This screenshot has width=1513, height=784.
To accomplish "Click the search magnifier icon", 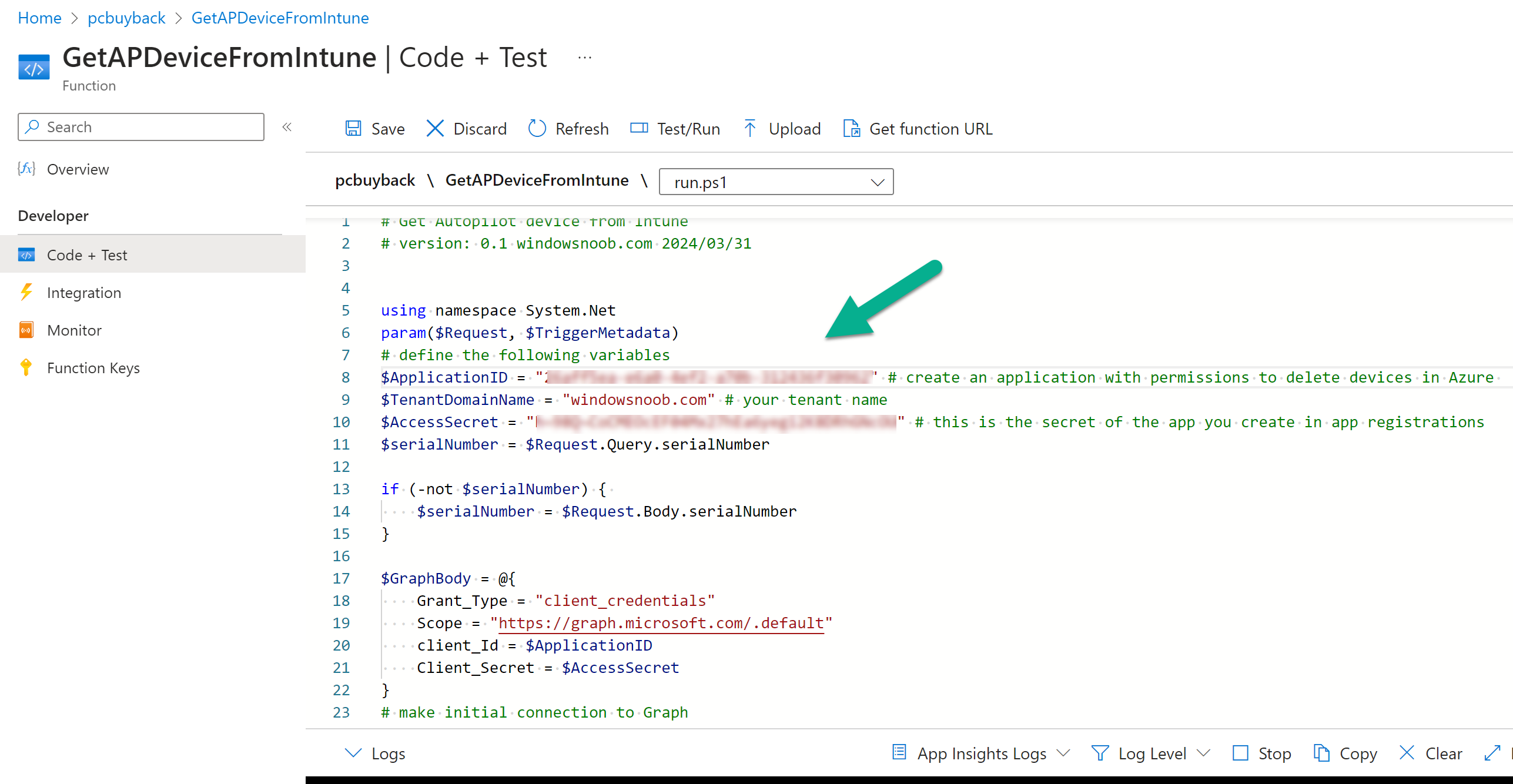I will click(x=32, y=127).
